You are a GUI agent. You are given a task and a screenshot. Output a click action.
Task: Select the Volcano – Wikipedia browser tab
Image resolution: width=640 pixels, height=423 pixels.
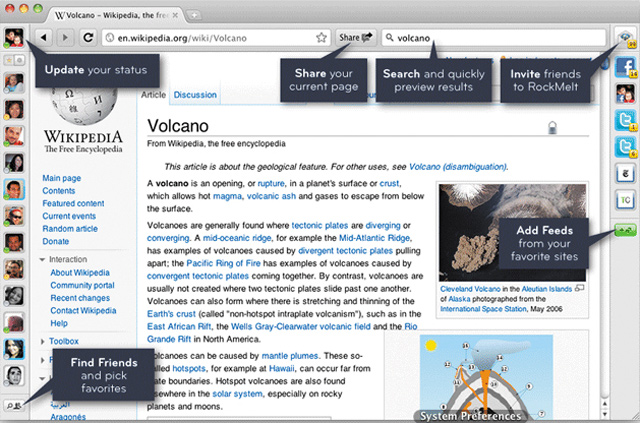coord(117,15)
